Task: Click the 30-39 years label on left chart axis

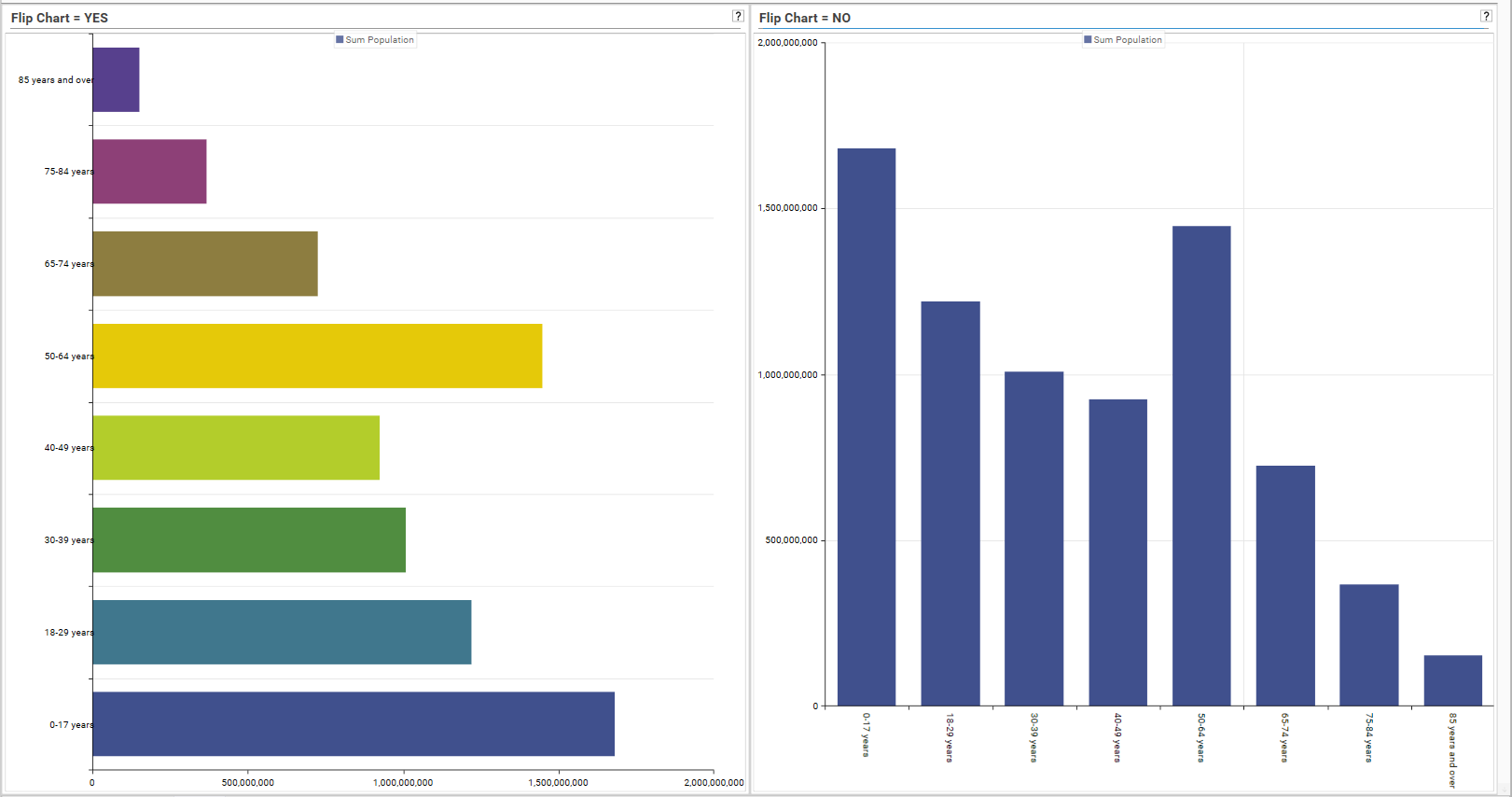Action: 68,540
